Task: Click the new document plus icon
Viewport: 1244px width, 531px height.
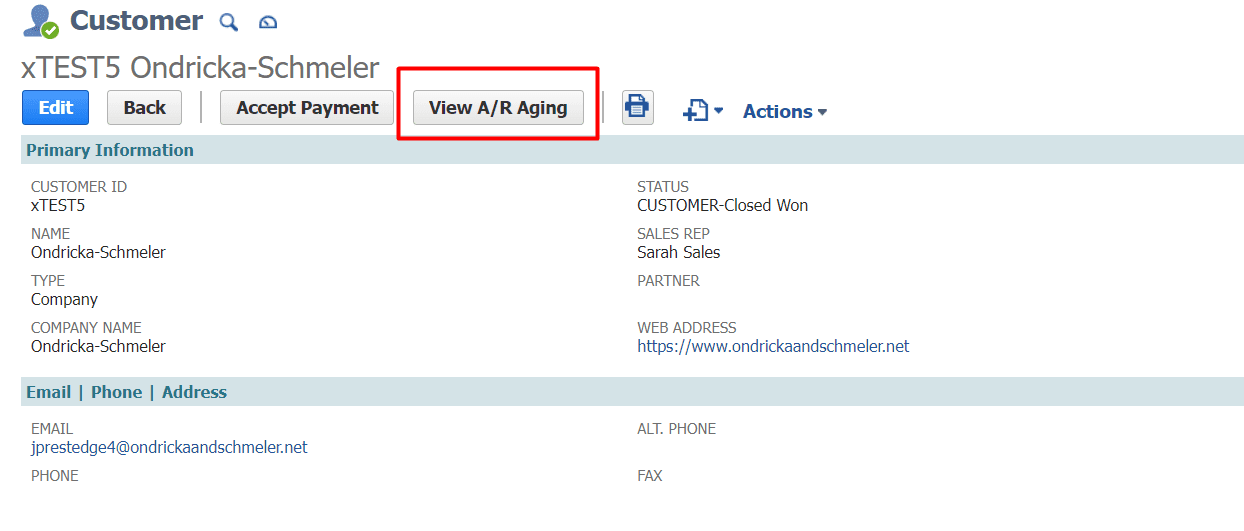Action: (x=695, y=111)
